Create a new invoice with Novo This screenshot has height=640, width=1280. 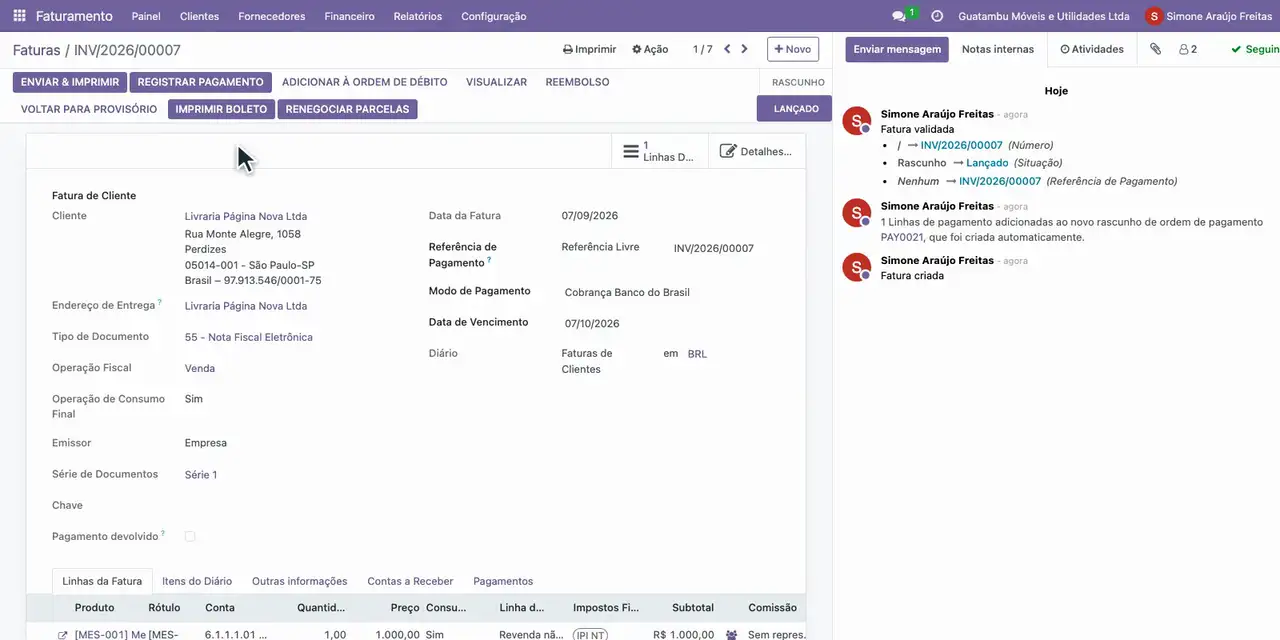point(793,49)
